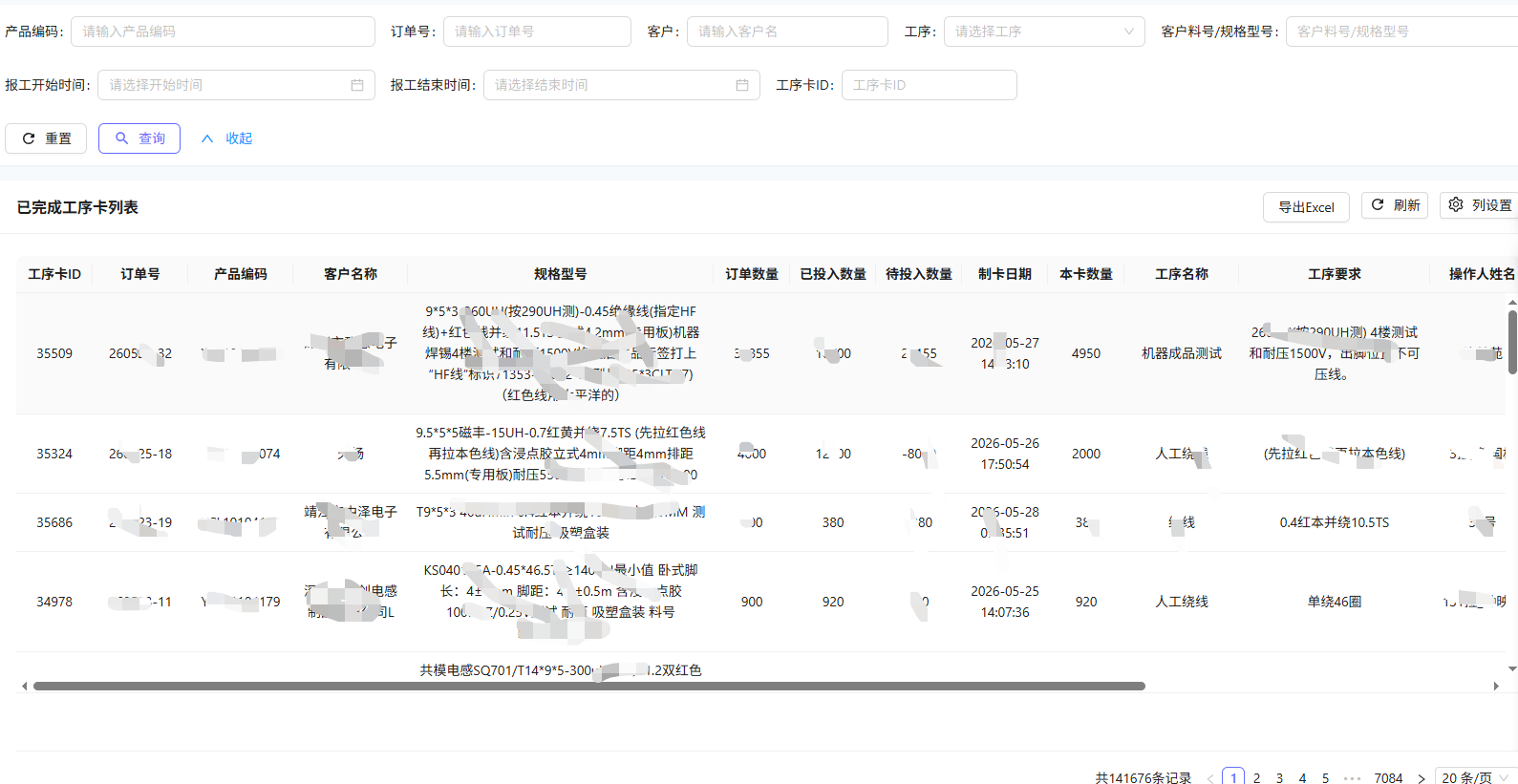Viewport: 1518px width, 784px height.
Task: Click the 待投入数量 column header
Action: pyautogui.click(x=919, y=274)
